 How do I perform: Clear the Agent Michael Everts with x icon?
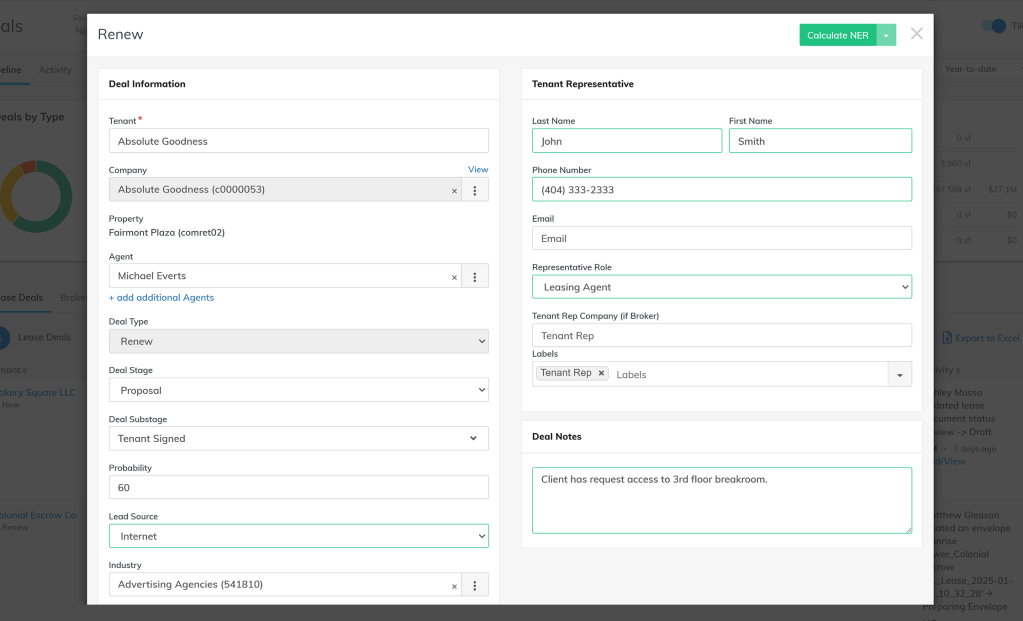tap(454, 277)
